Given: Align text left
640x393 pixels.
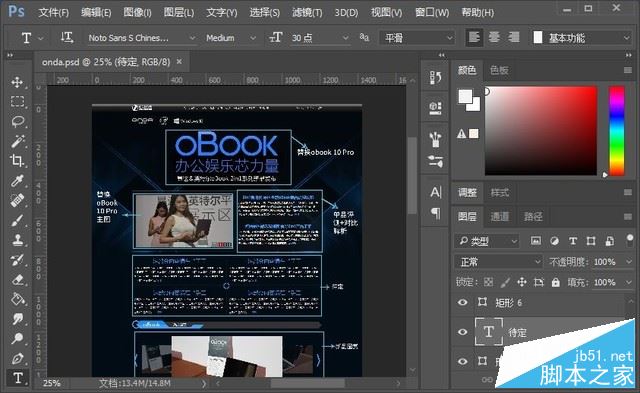Looking at the screenshot, I should 474,38.
